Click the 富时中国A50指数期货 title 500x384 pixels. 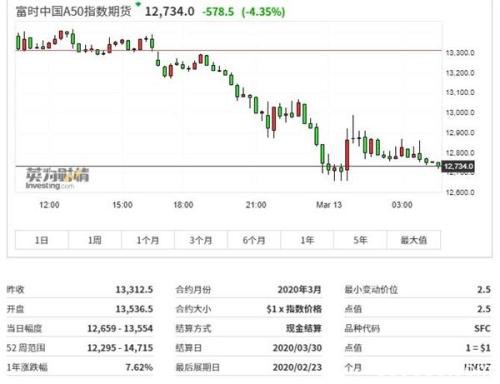73,12
